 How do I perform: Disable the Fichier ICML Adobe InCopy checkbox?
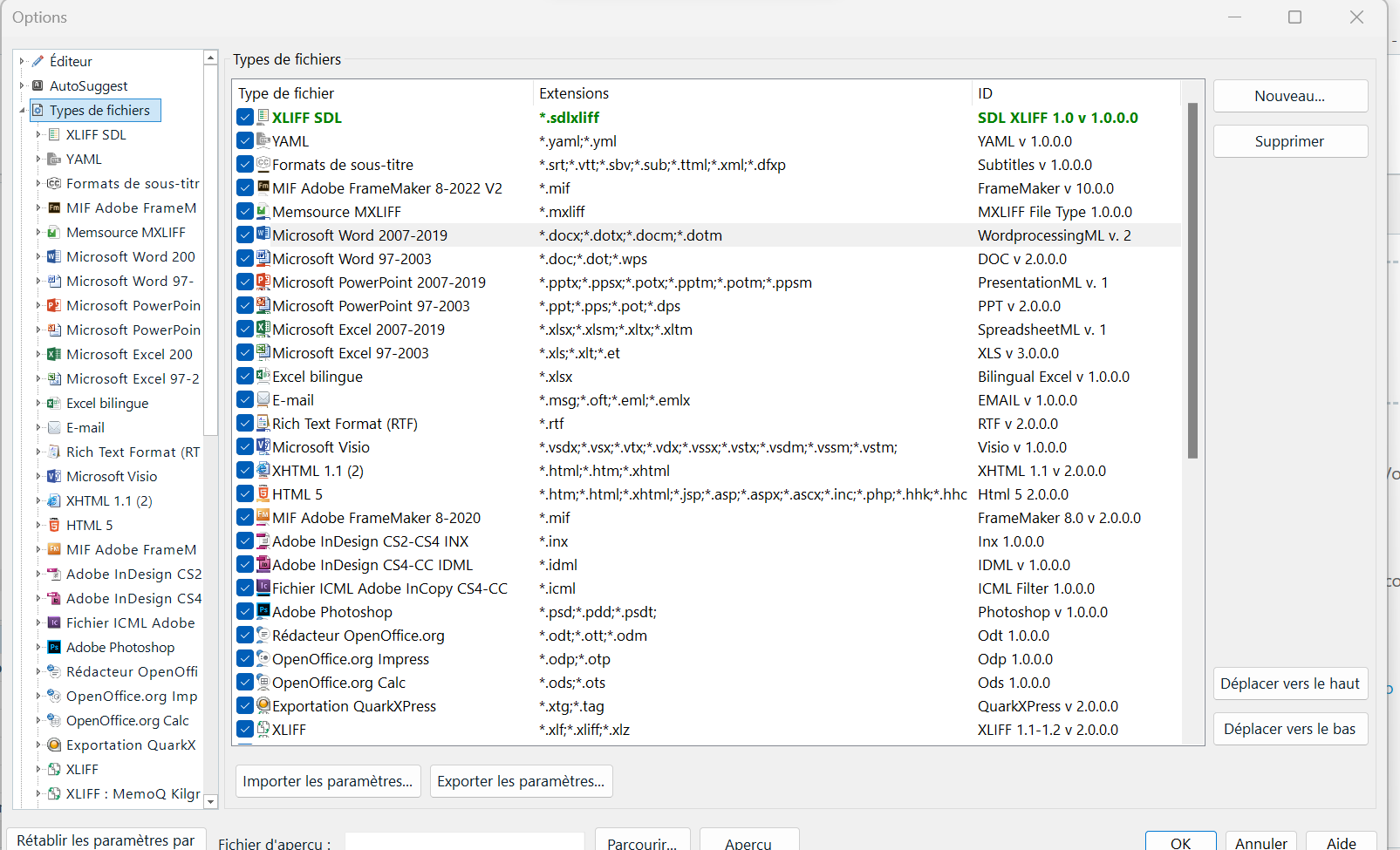pos(245,588)
